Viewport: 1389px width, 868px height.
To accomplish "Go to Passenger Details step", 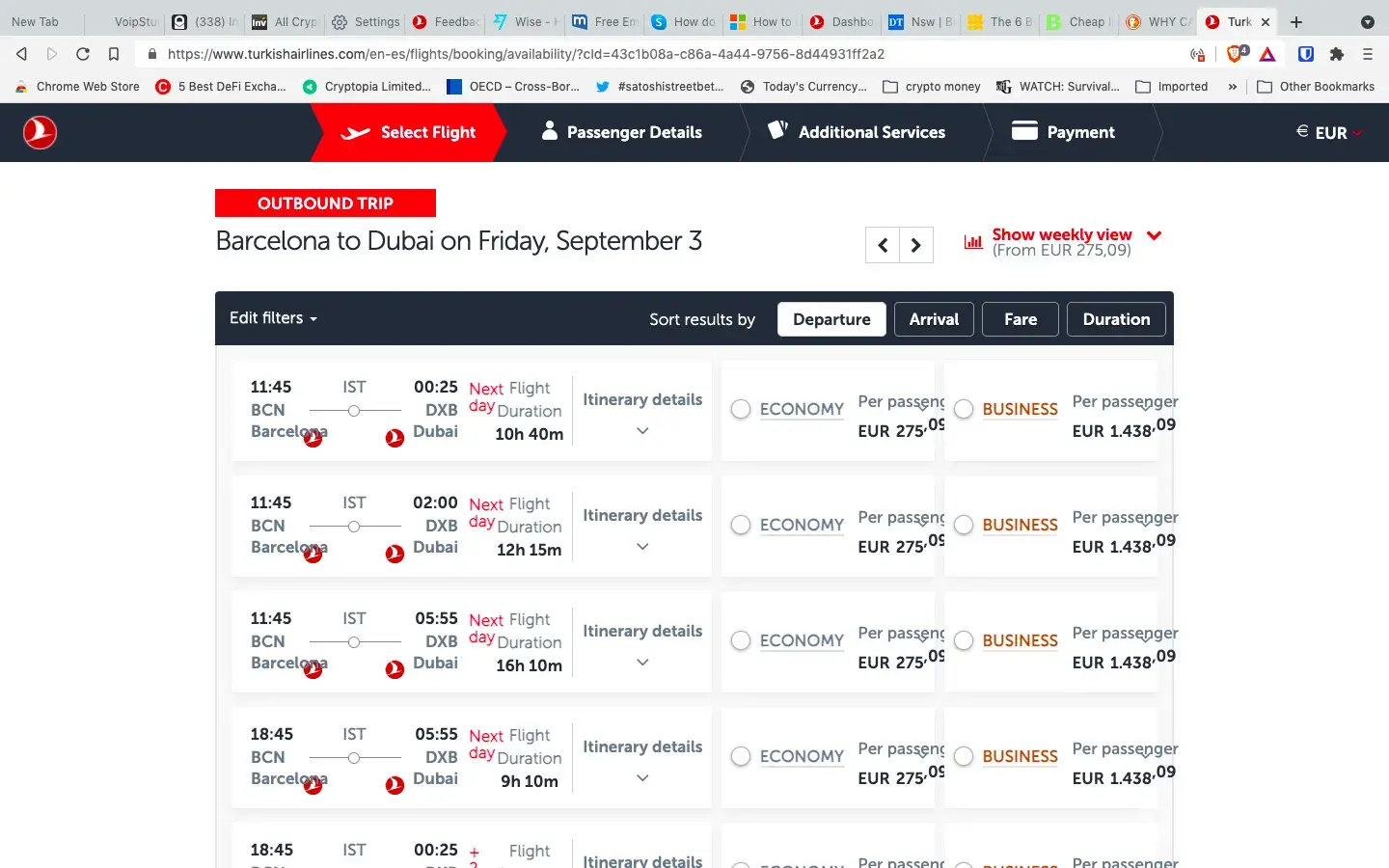I will pos(621,133).
